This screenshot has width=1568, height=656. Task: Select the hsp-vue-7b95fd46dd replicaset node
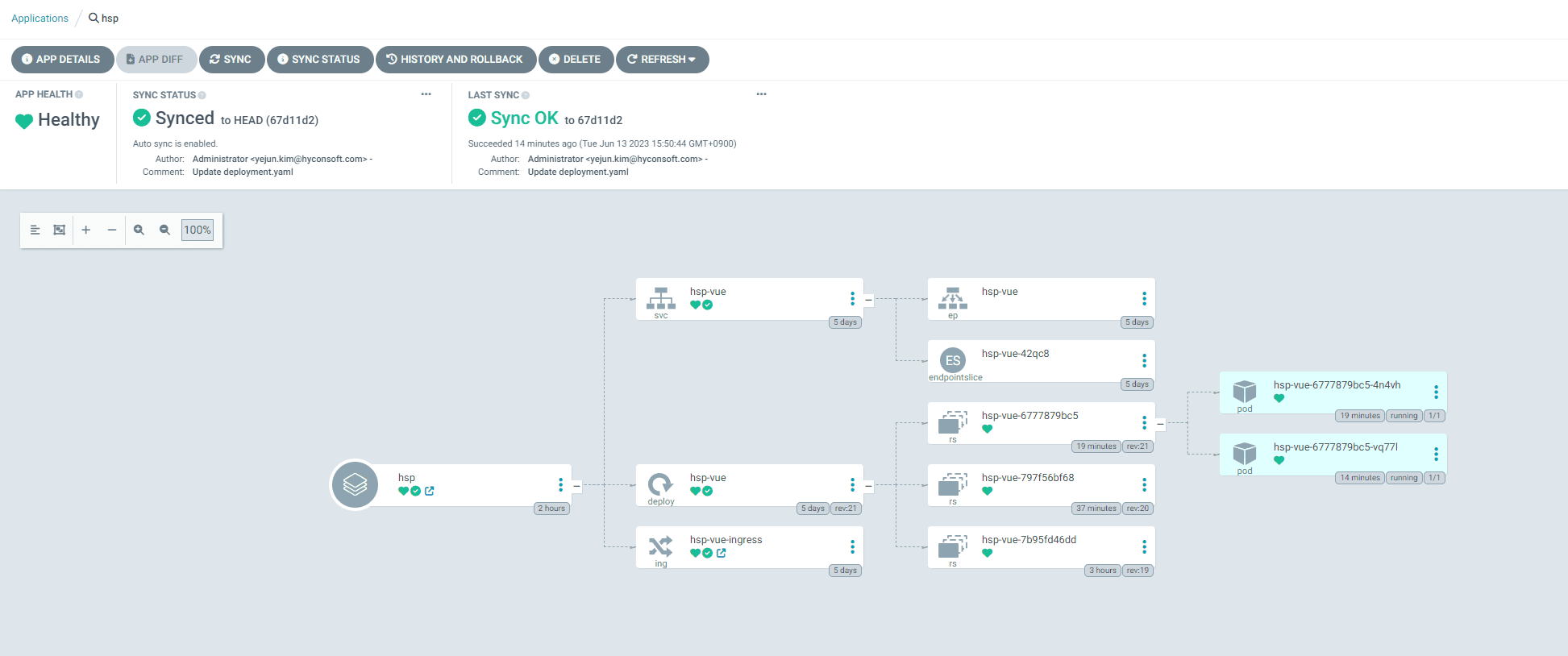click(x=1040, y=547)
